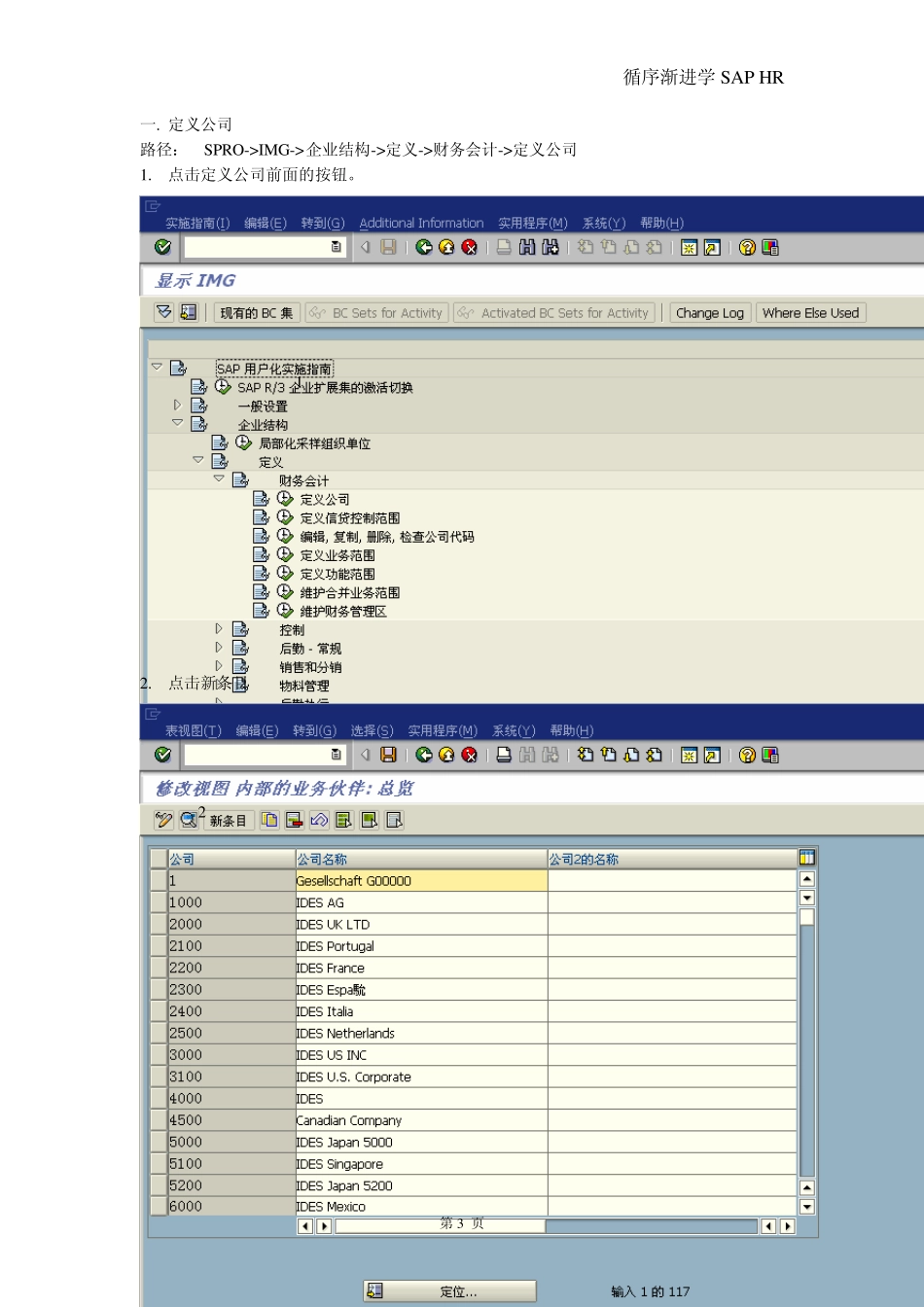Click Find binoculars icon in IMG window toolbar
The height and width of the screenshot is (1307, 924).
526,247
